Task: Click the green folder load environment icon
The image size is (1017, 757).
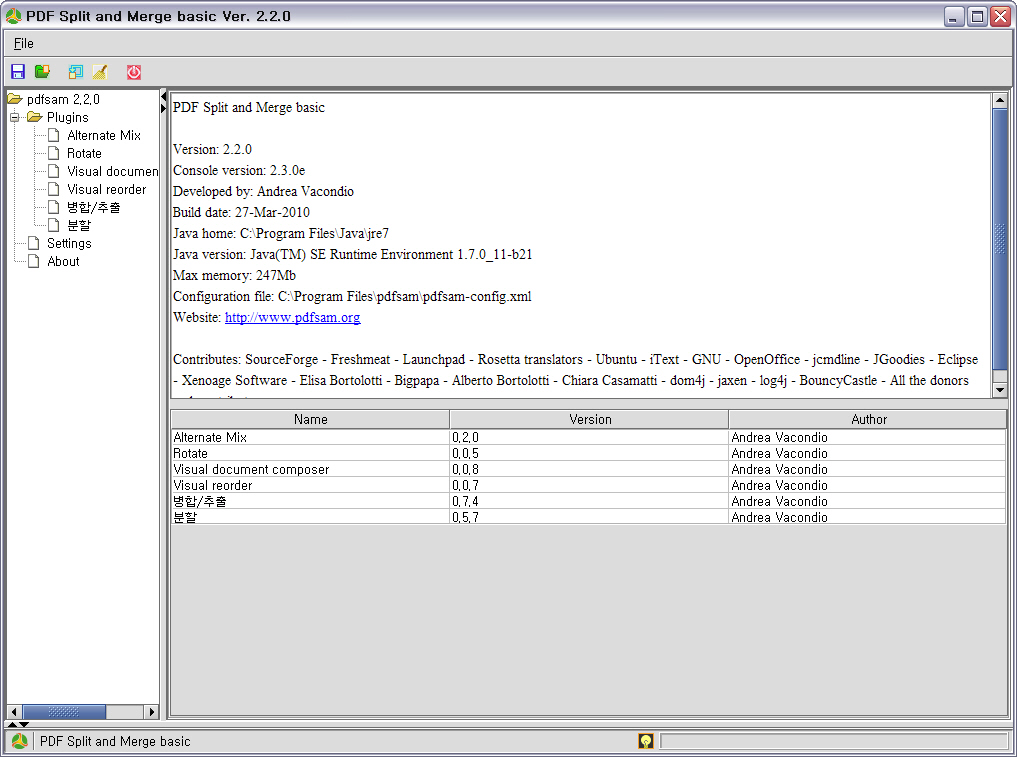Action: pos(42,72)
